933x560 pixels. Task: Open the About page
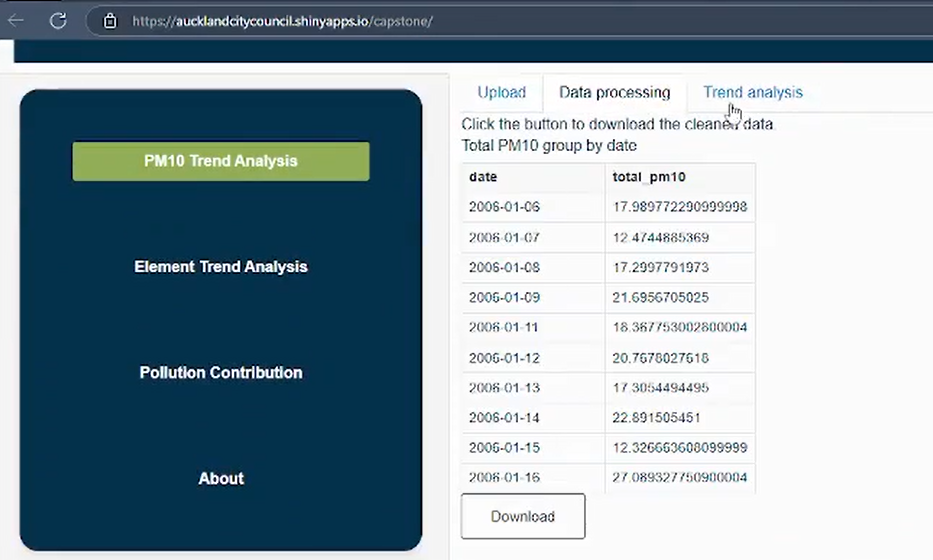(x=221, y=479)
